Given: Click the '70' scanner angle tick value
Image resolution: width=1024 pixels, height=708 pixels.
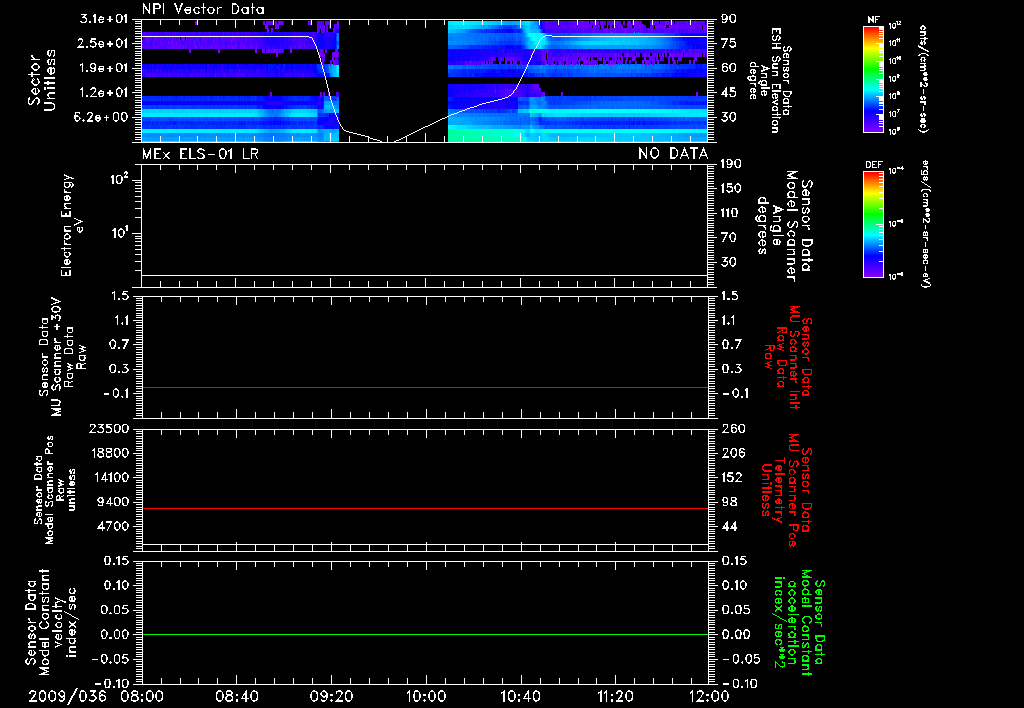Looking at the screenshot, I should [729, 238].
